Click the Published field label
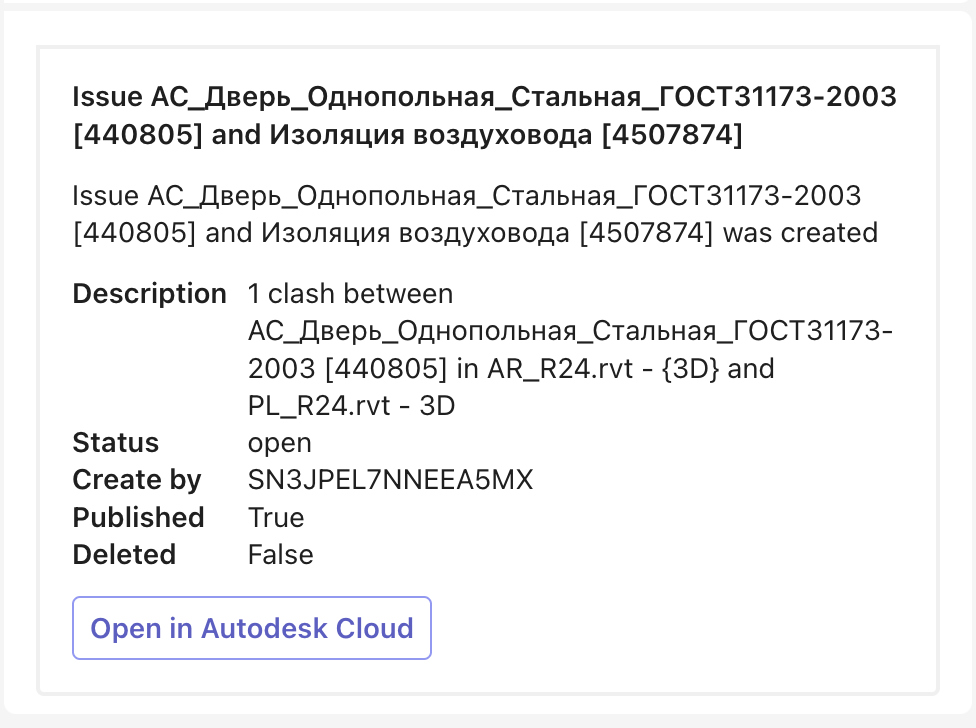 click(138, 517)
